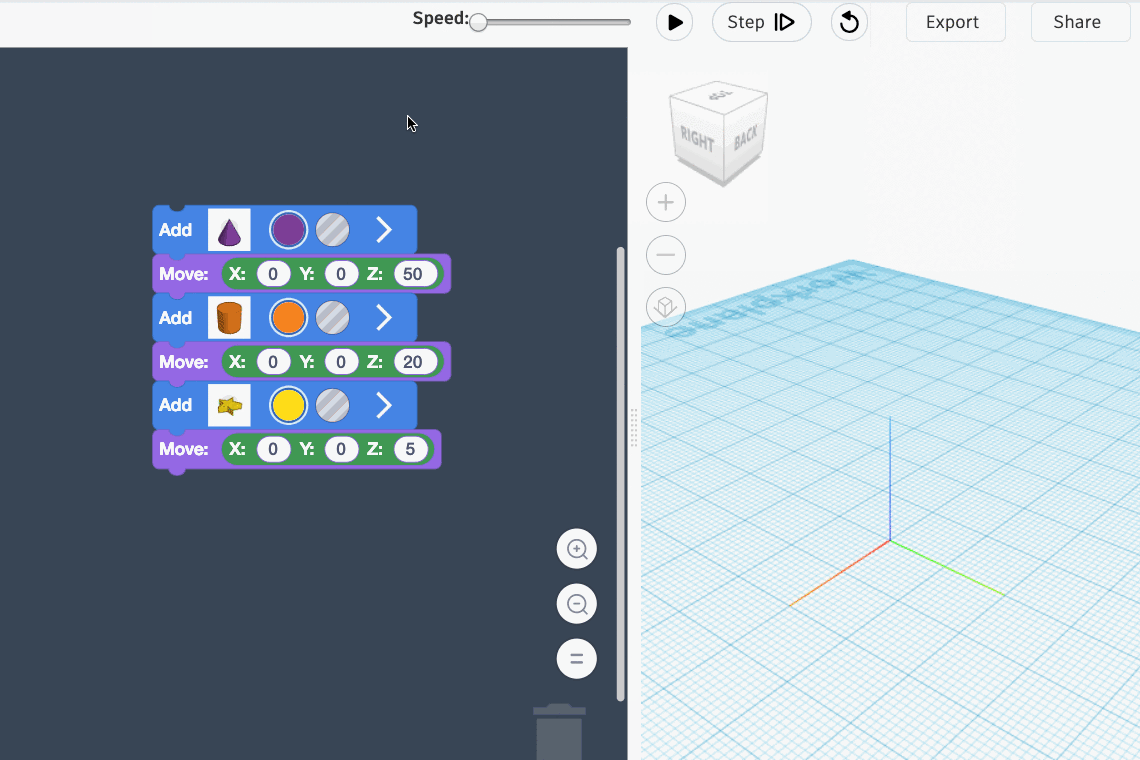1140x760 pixels.
Task: Select the Move block with Z 50
Action: 301,274
